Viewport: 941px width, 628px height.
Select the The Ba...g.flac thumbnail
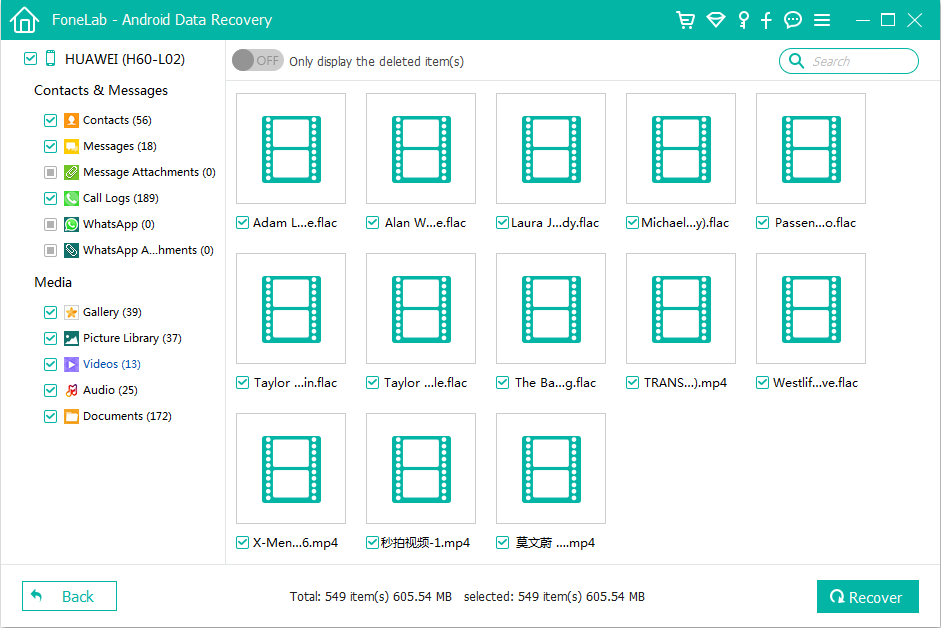point(551,309)
